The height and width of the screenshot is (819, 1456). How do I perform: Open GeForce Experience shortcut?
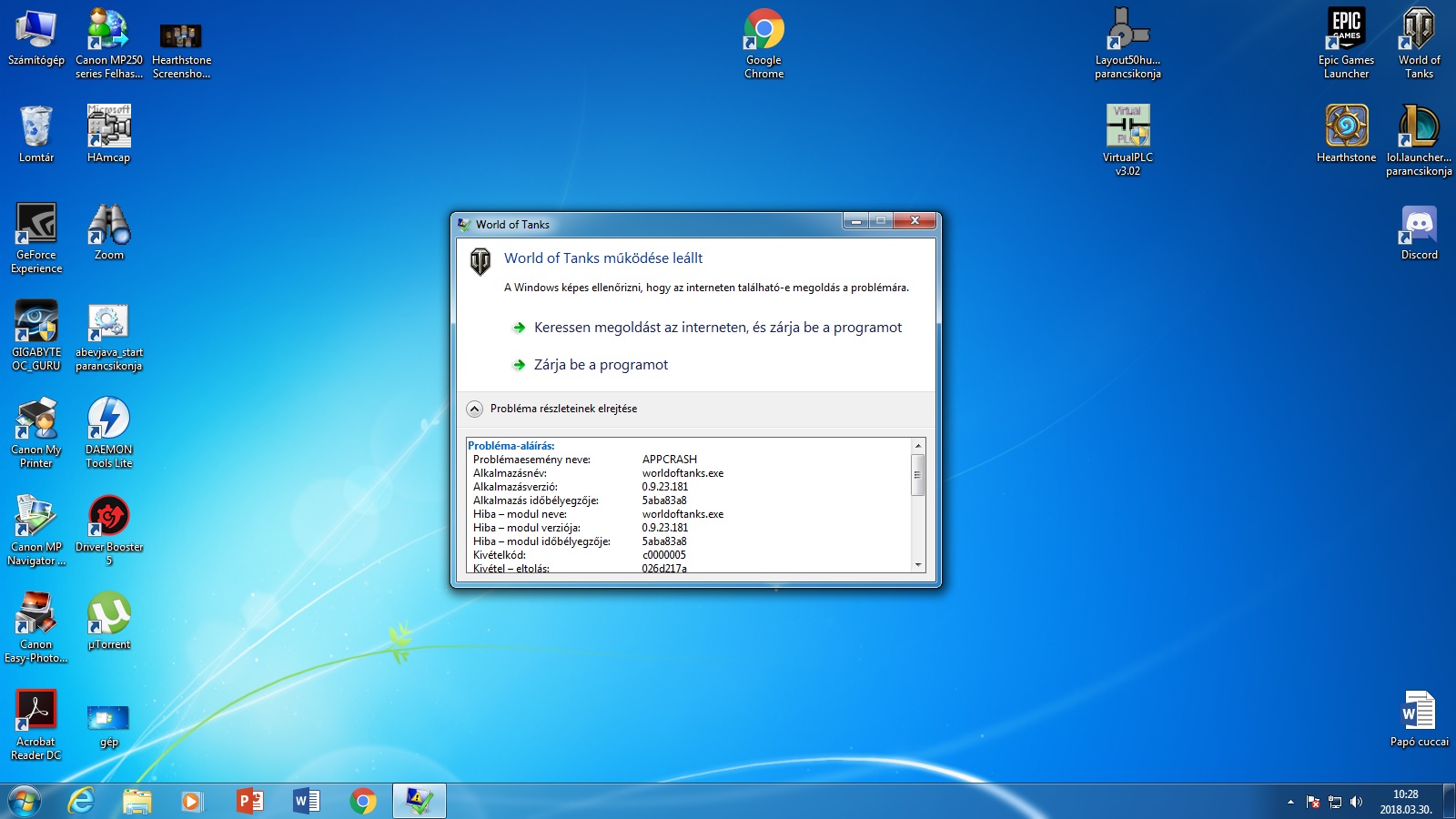(x=36, y=238)
